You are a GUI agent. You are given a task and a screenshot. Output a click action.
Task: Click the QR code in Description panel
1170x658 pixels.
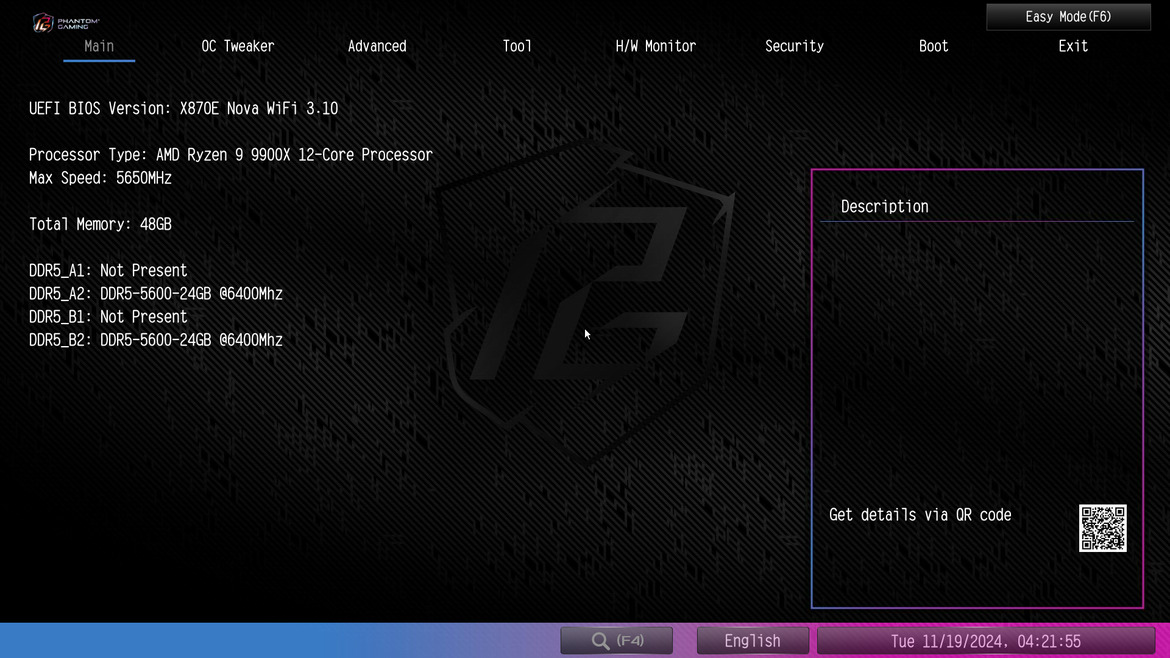click(x=1102, y=528)
